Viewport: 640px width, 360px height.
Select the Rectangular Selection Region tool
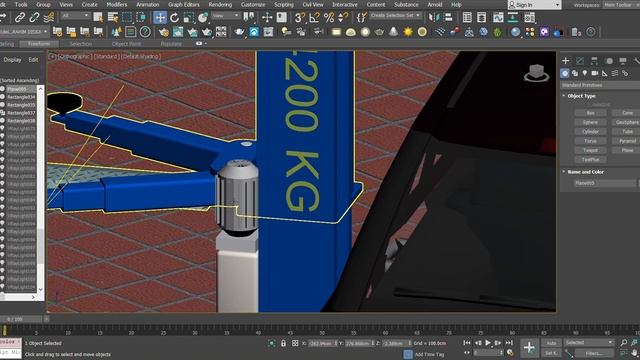tap(127, 18)
